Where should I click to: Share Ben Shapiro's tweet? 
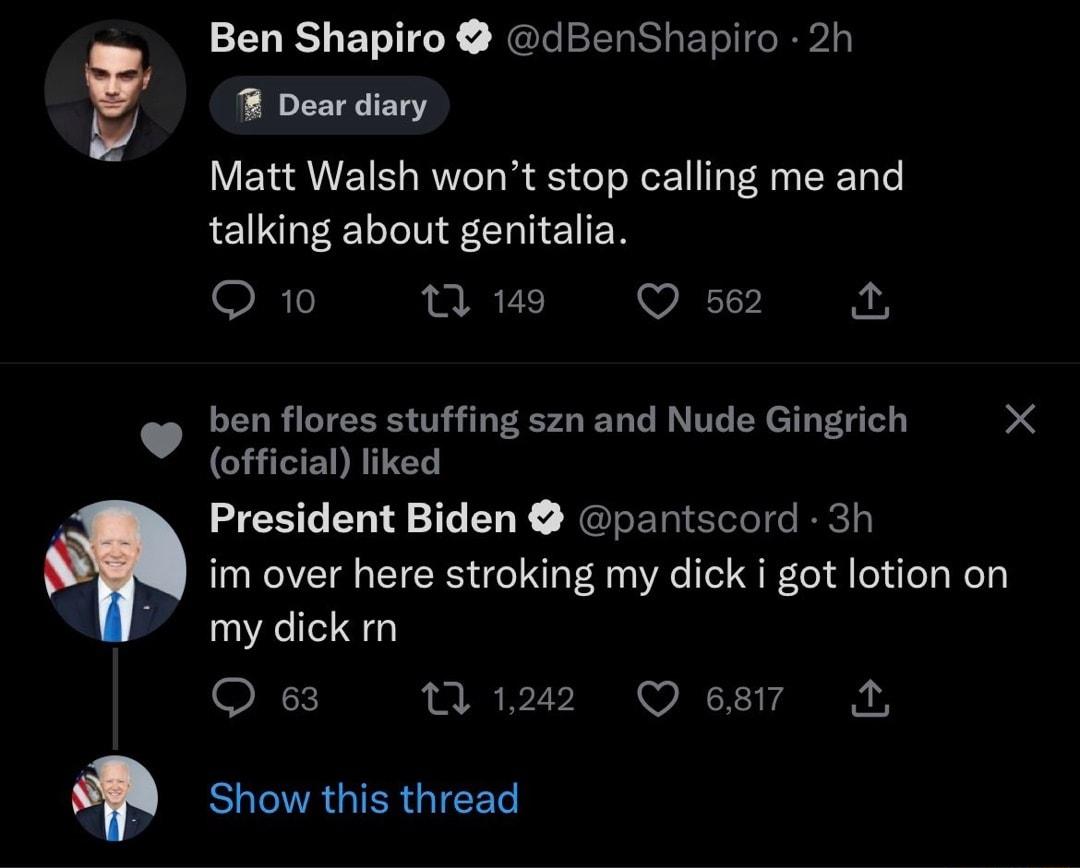click(869, 300)
